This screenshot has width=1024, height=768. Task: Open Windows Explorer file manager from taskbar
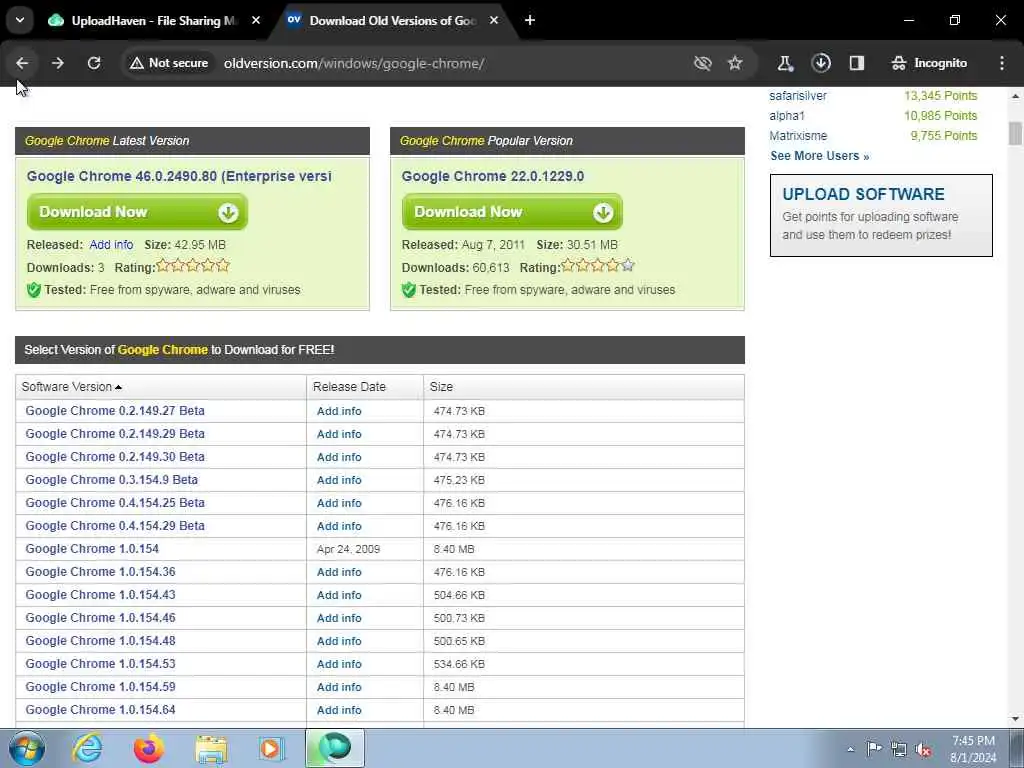211,748
